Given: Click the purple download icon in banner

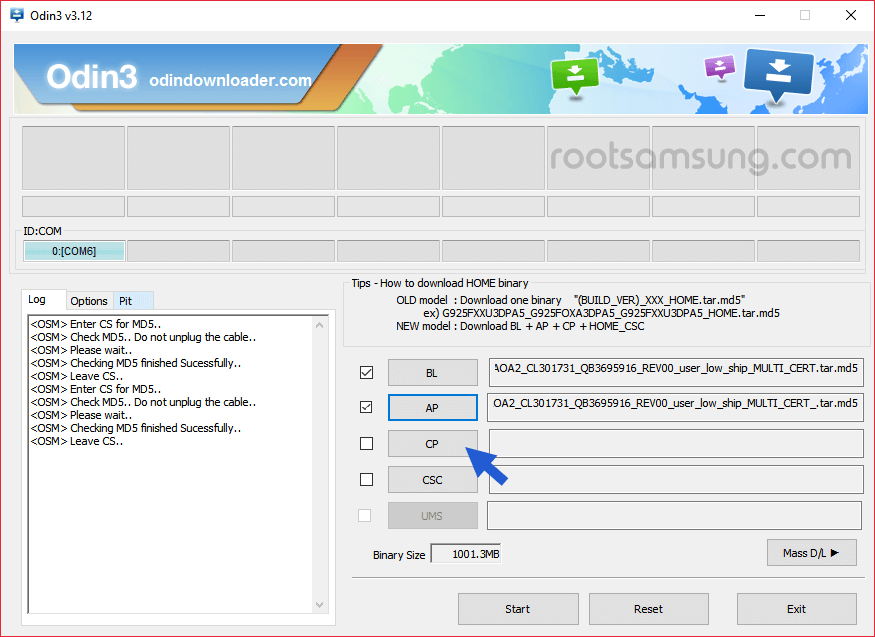Looking at the screenshot, I should click(x=720, y=67).
